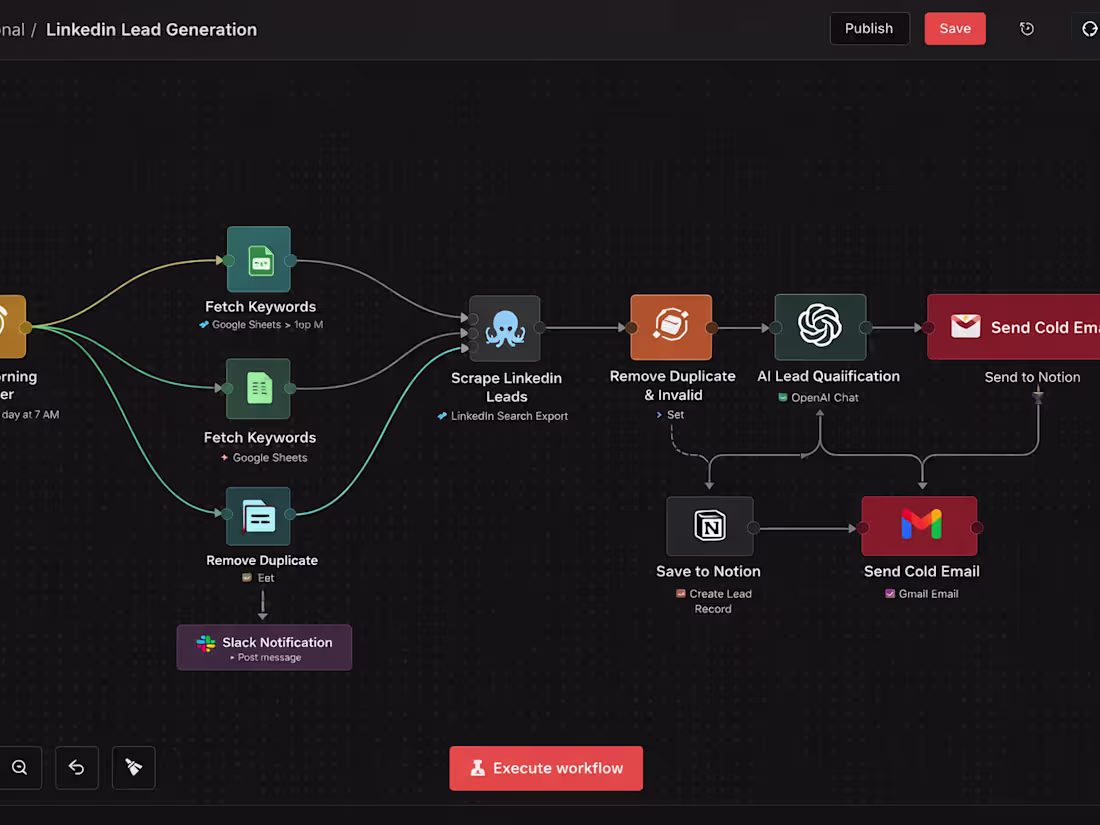
Task: Click the 'OpenAI Chat' subtitle
Action: 825,398
